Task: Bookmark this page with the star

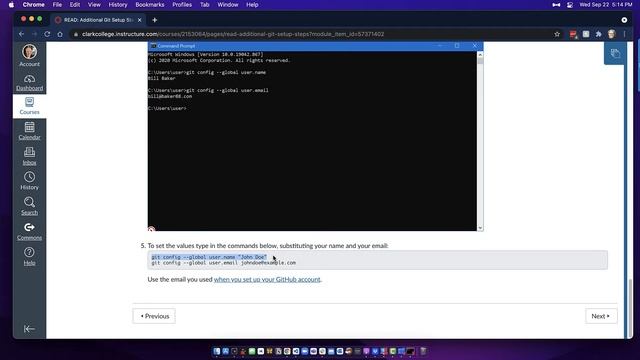Action: pyautogui.click(x=557, y=34)
